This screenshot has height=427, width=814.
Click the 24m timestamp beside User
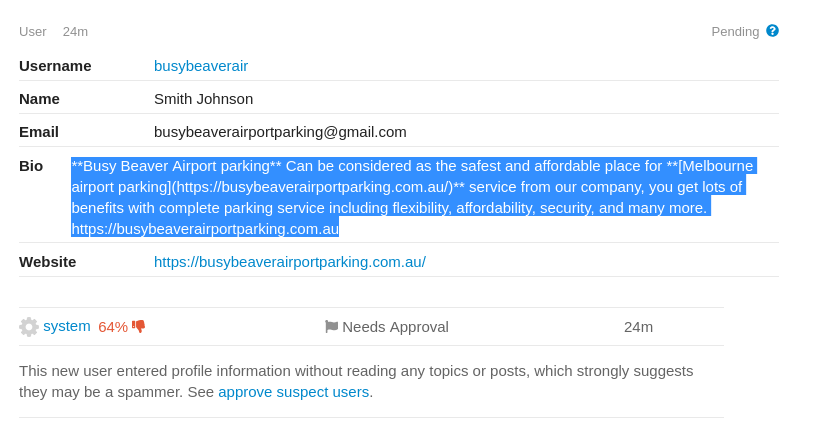75,32
